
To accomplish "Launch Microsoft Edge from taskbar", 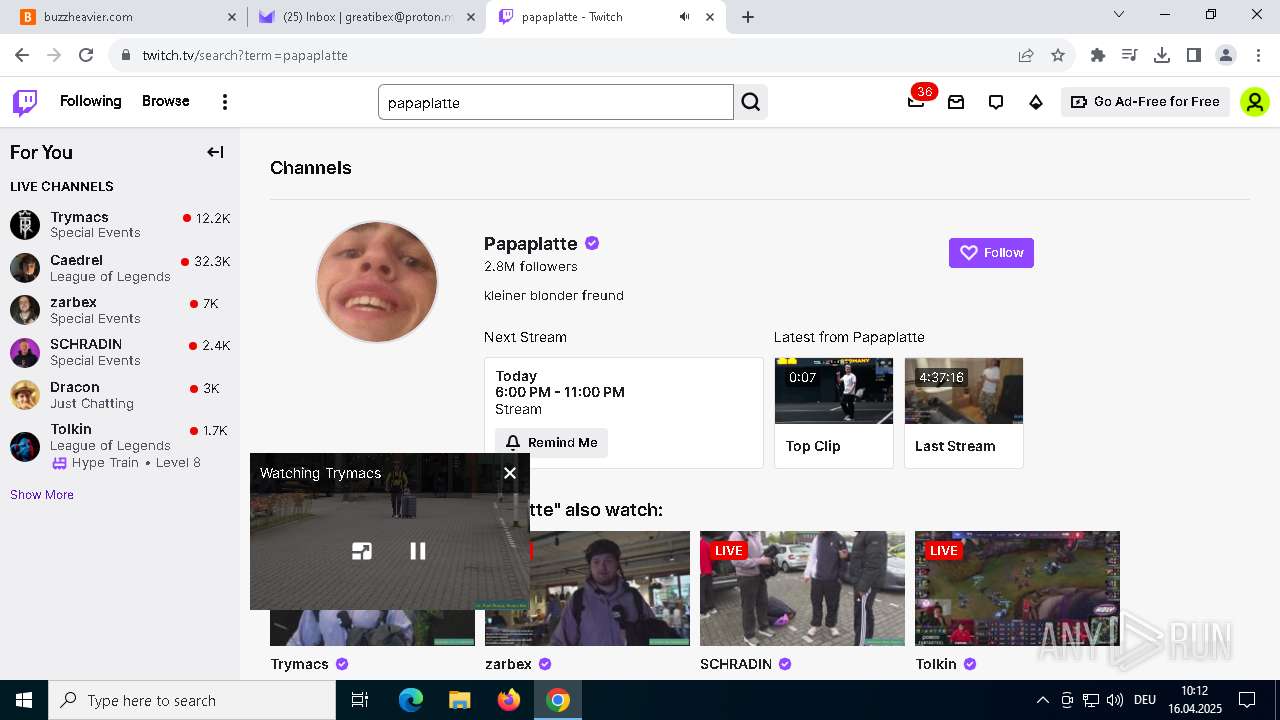I will [411, 700].
